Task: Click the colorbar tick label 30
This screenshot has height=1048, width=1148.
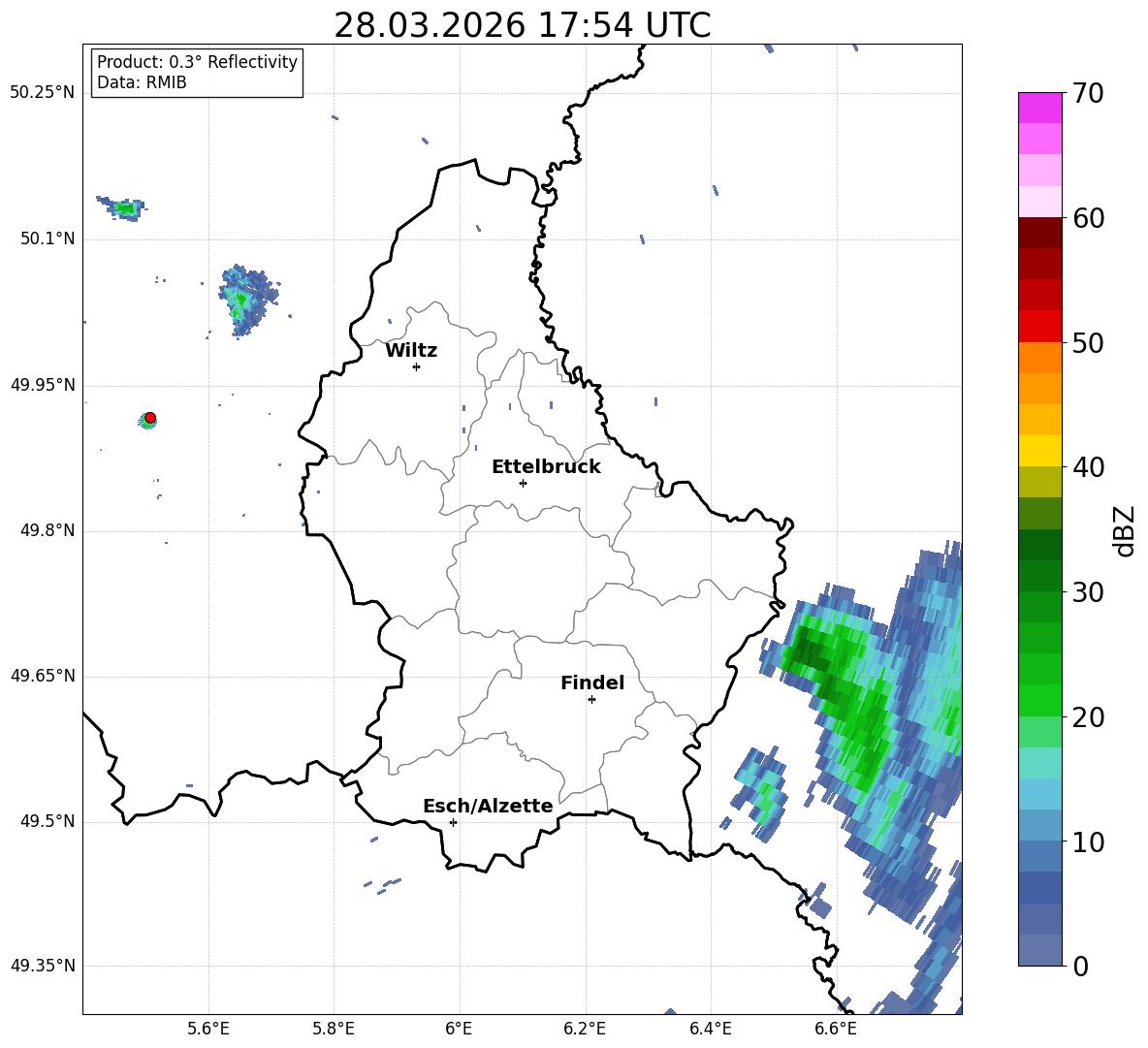Action: tap(1087, 592)
